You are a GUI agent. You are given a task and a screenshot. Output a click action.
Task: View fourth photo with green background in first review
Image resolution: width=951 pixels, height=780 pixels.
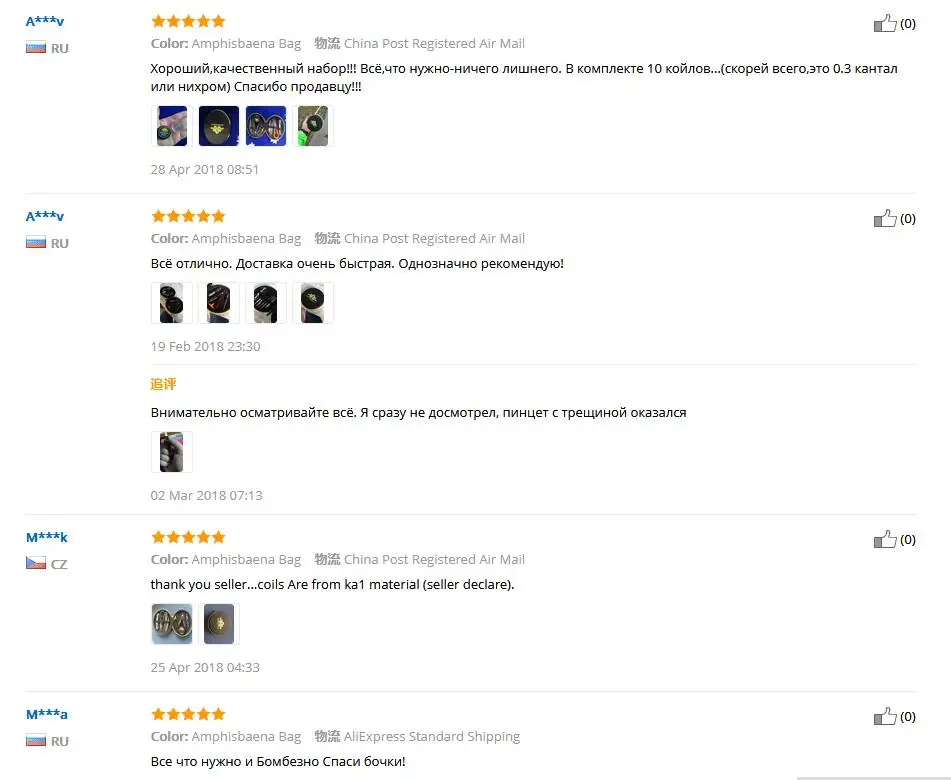pyautogui.click(x=313, y=126)
